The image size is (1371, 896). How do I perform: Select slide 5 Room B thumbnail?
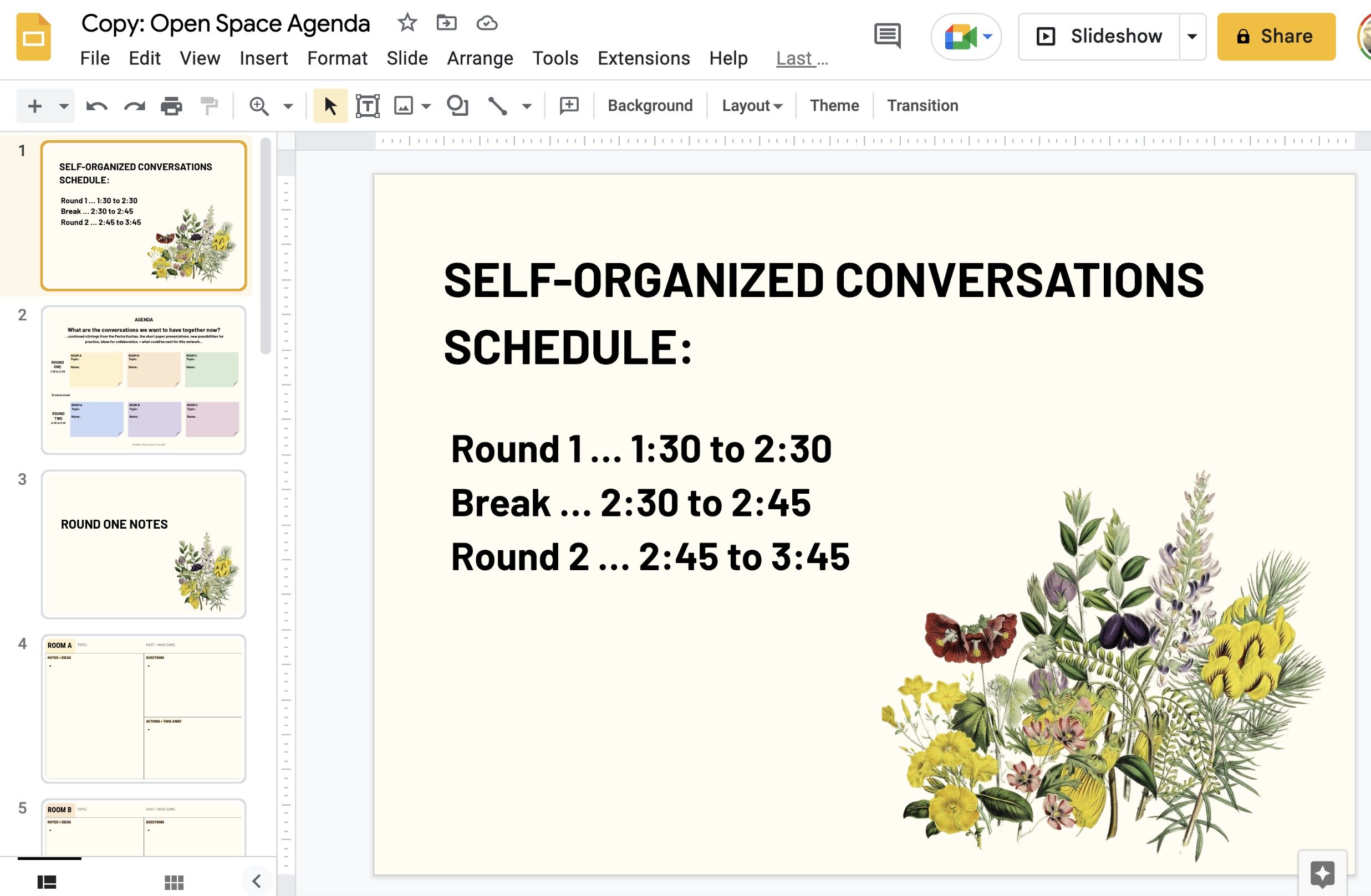(144, 827)
